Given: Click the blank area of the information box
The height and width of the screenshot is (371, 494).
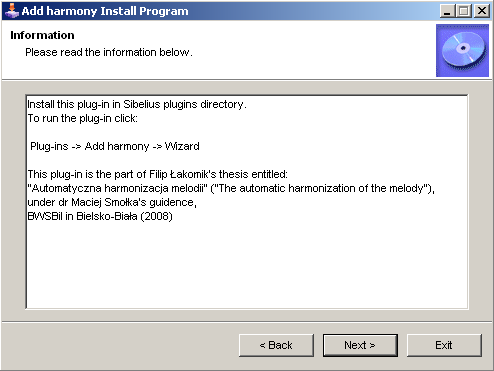Looking at the screenshot, I should 247,267.
